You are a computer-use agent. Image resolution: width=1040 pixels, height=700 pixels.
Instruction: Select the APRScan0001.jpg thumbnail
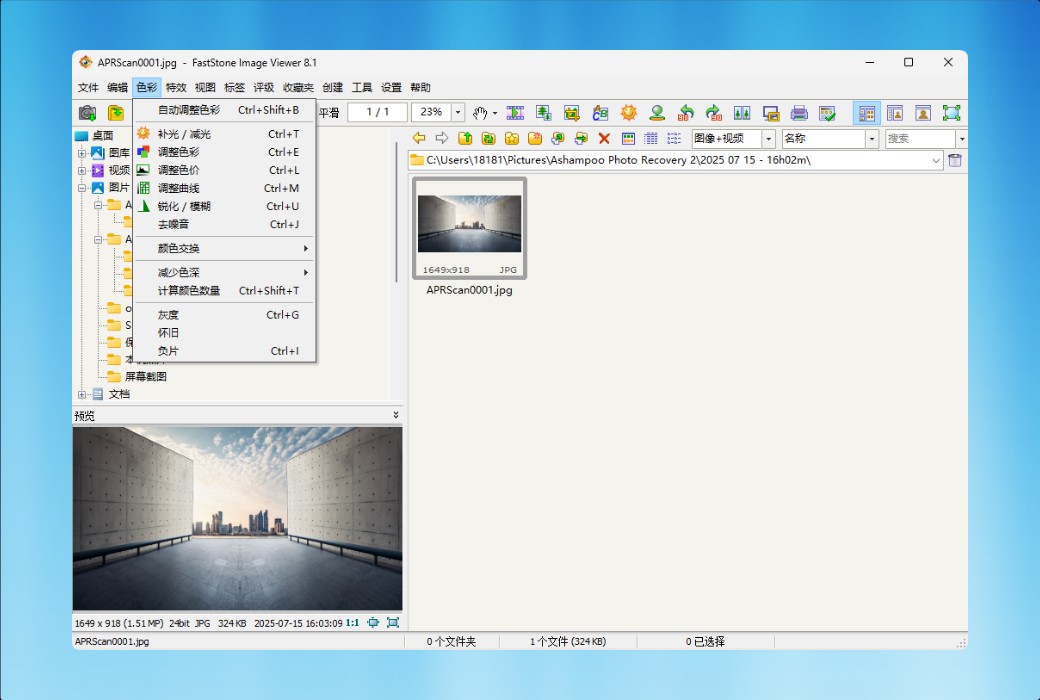tap(470, 228)
